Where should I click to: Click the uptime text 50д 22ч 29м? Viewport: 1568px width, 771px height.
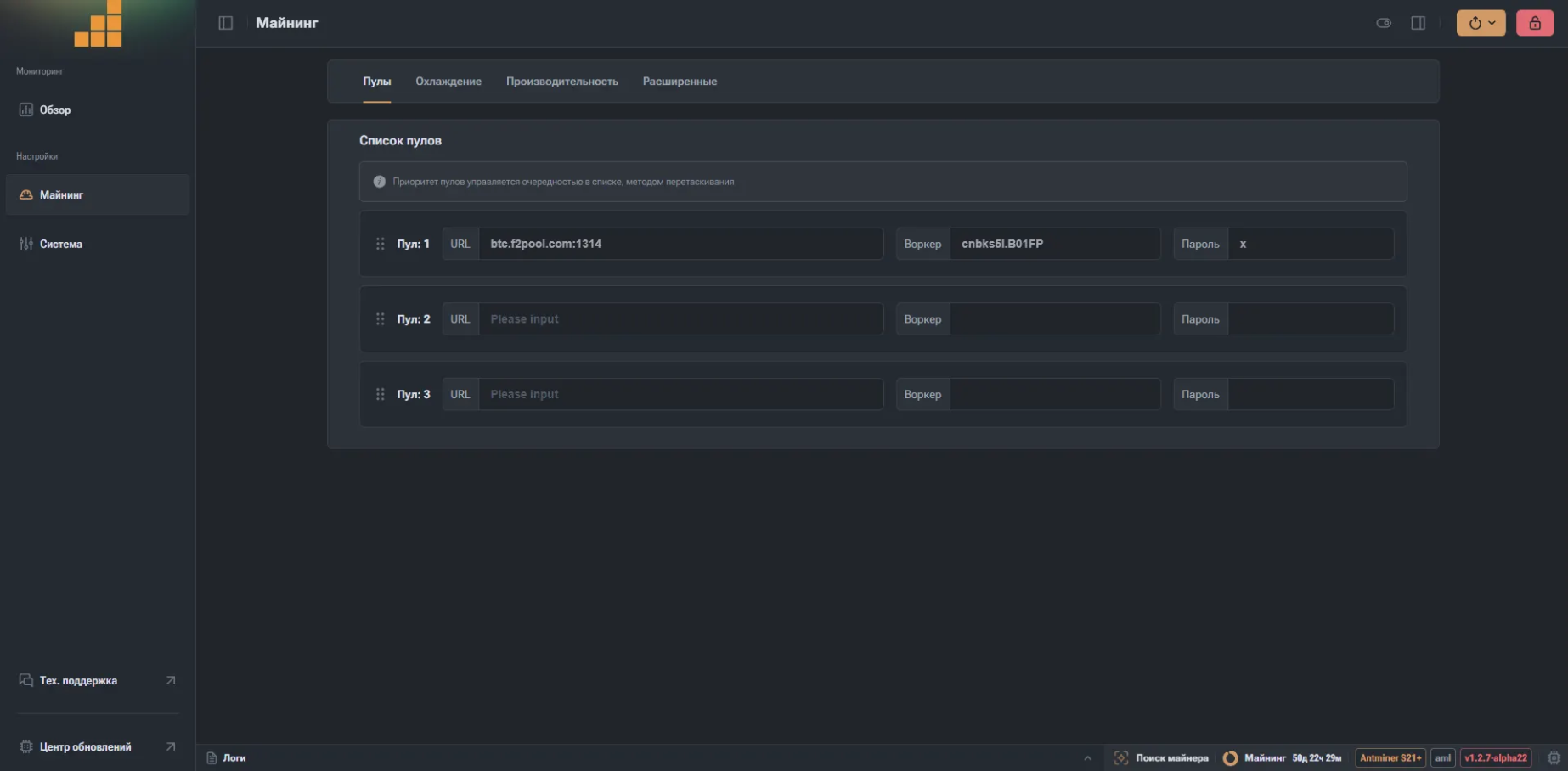point(1317,757)
